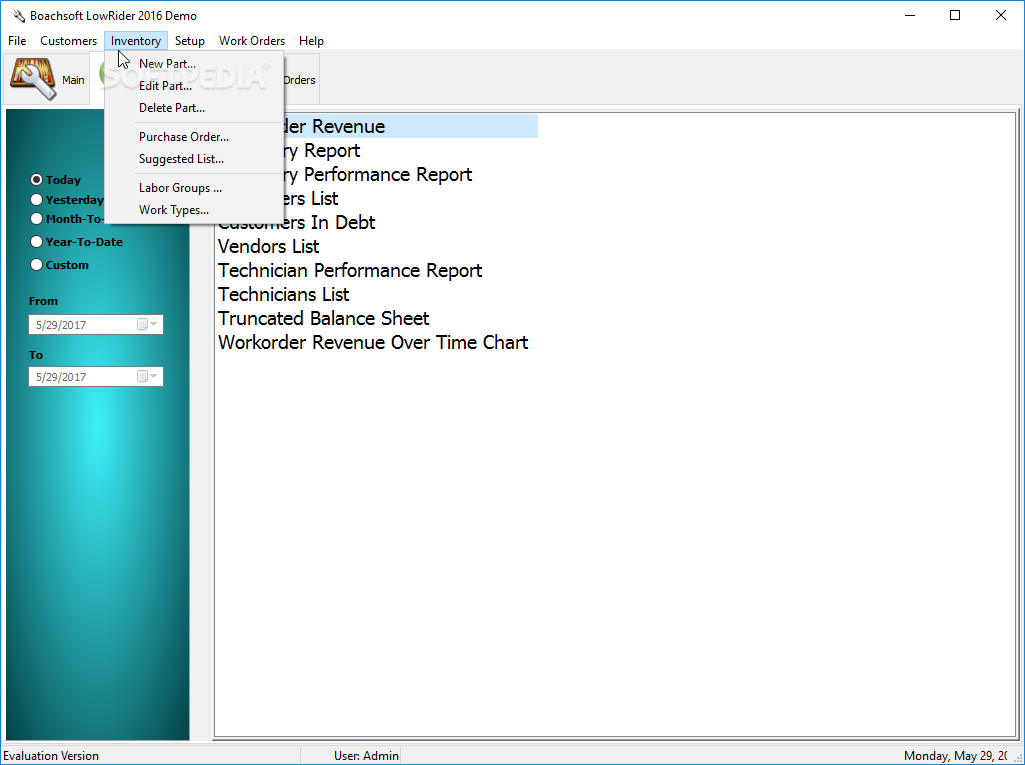
Task: Click the Work Orders toolbar button
Action: pyautogui.click(x=300, y=80)
